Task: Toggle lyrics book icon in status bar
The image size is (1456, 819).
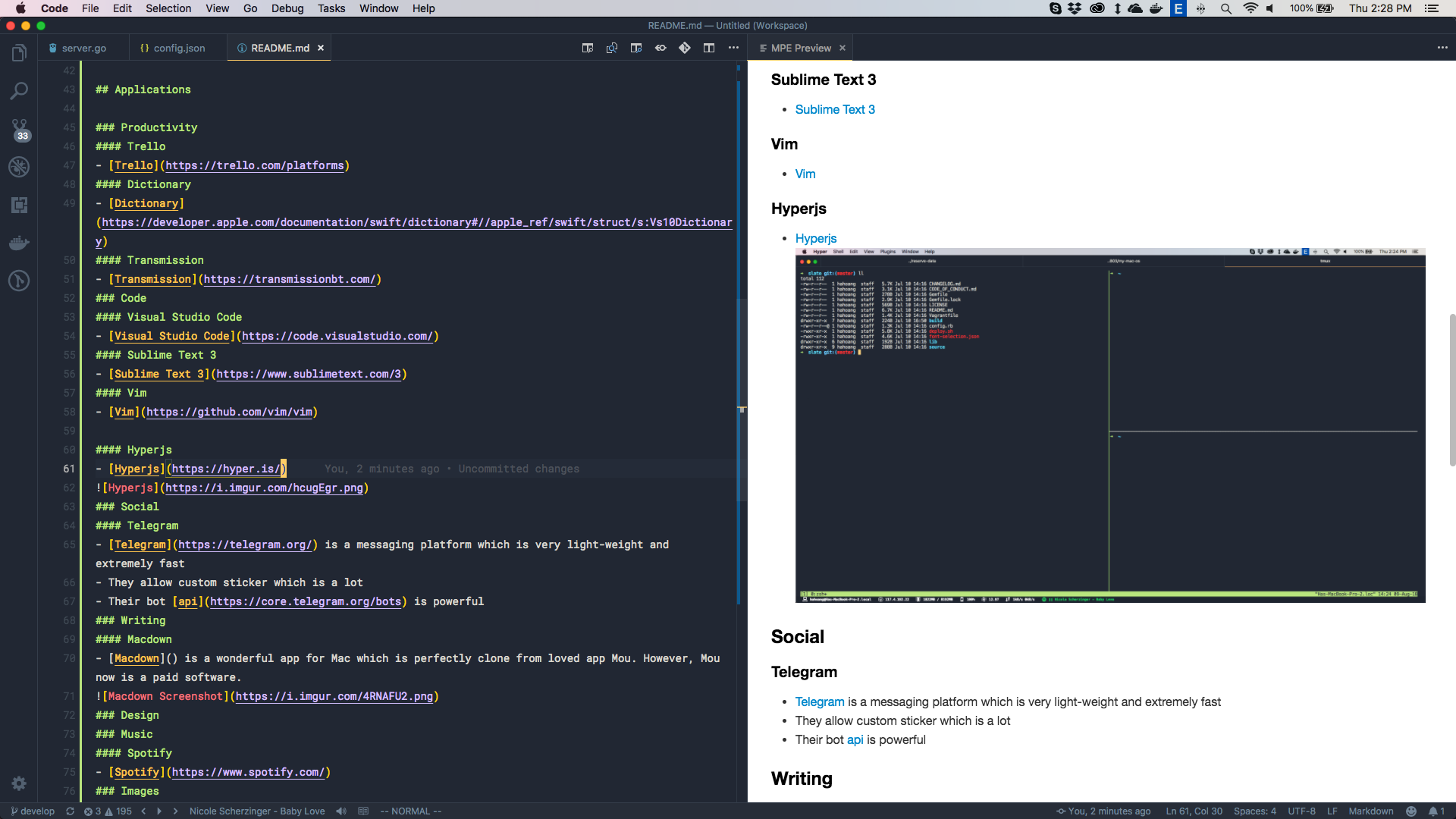Action: (x=363, y=811)
